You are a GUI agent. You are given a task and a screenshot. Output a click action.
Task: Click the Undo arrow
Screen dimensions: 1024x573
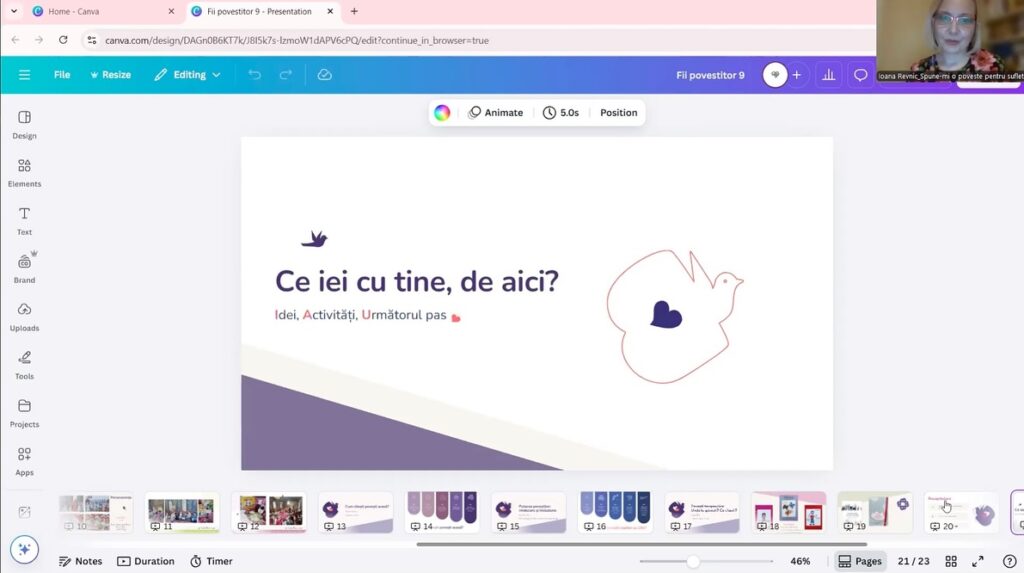pyautogui.click(x=255, y=74)
